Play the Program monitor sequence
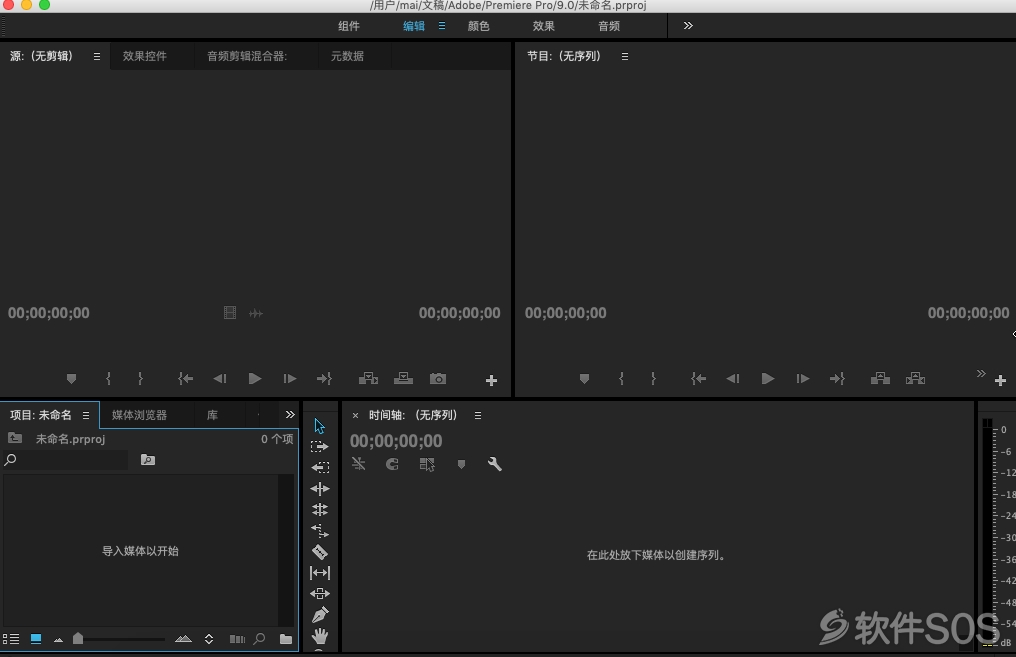The image size is (1016, 657). click(x=768, y=378)
